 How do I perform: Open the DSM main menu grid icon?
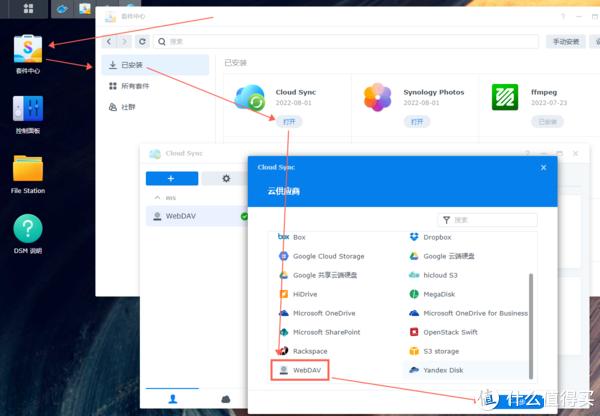point(28,8)
